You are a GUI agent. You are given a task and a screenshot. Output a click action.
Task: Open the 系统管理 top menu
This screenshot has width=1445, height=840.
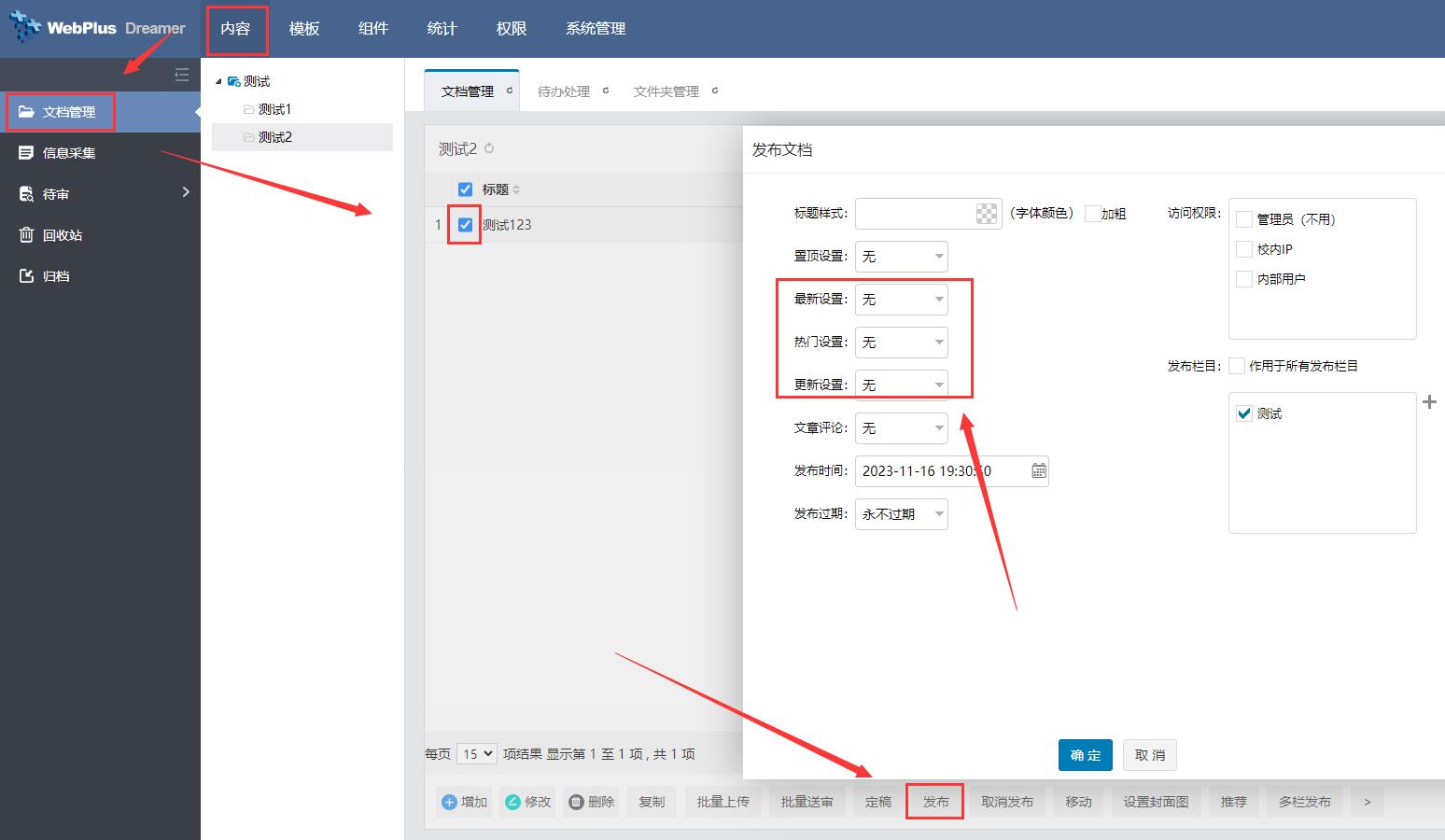click(596, 29)
